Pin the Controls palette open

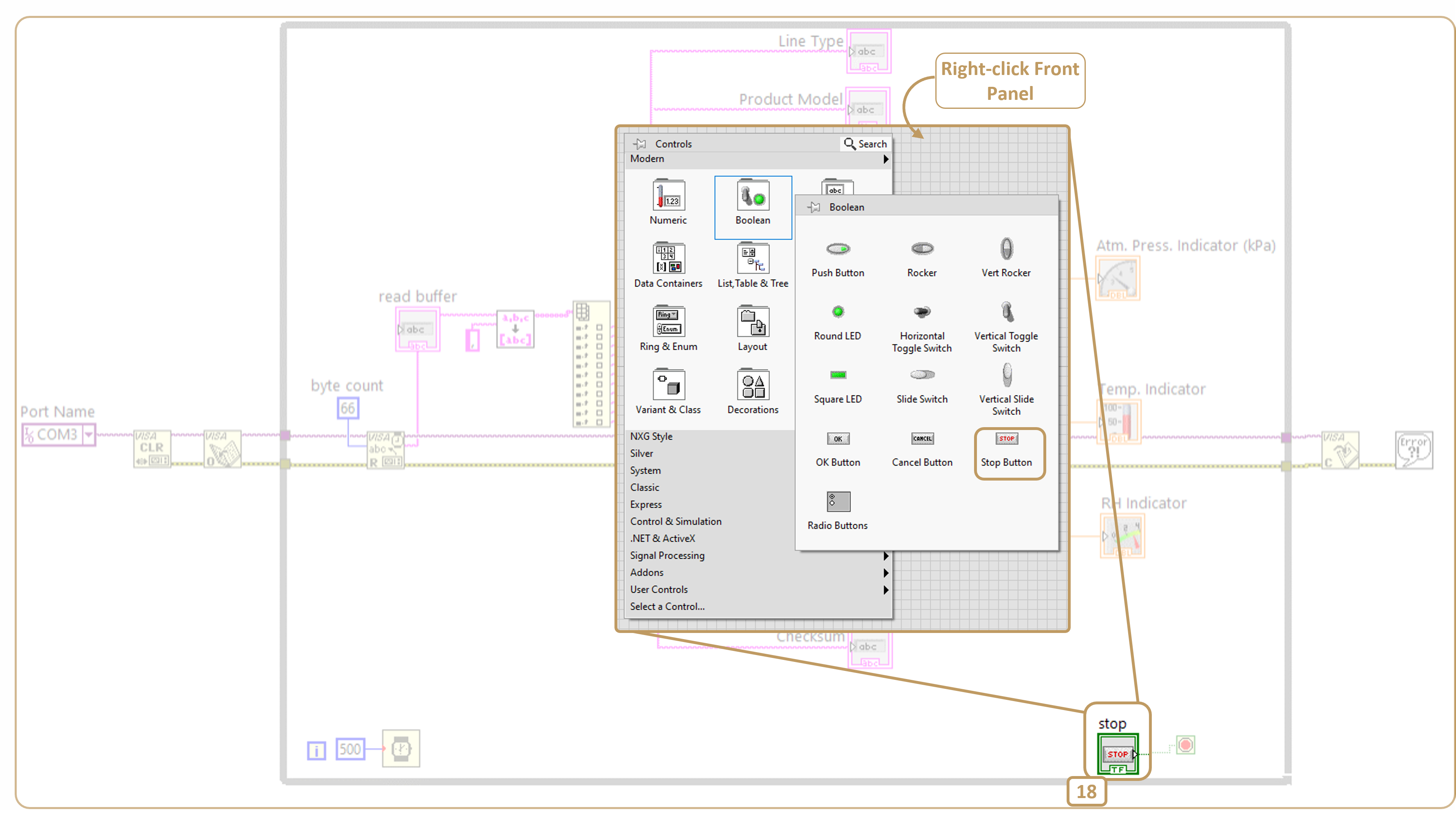tap(639, 143)
